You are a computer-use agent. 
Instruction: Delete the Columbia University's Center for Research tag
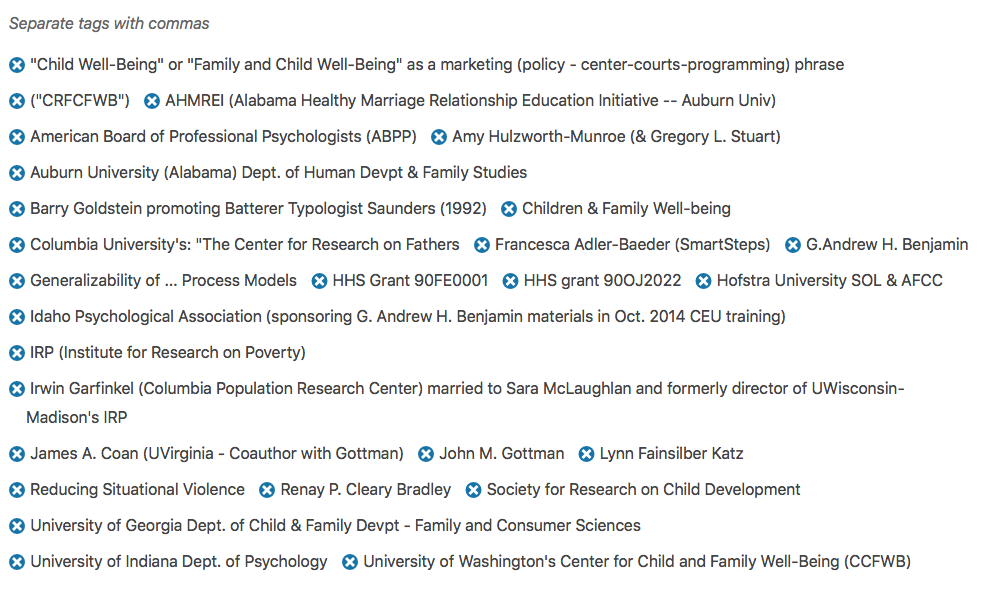coord(17,245)
